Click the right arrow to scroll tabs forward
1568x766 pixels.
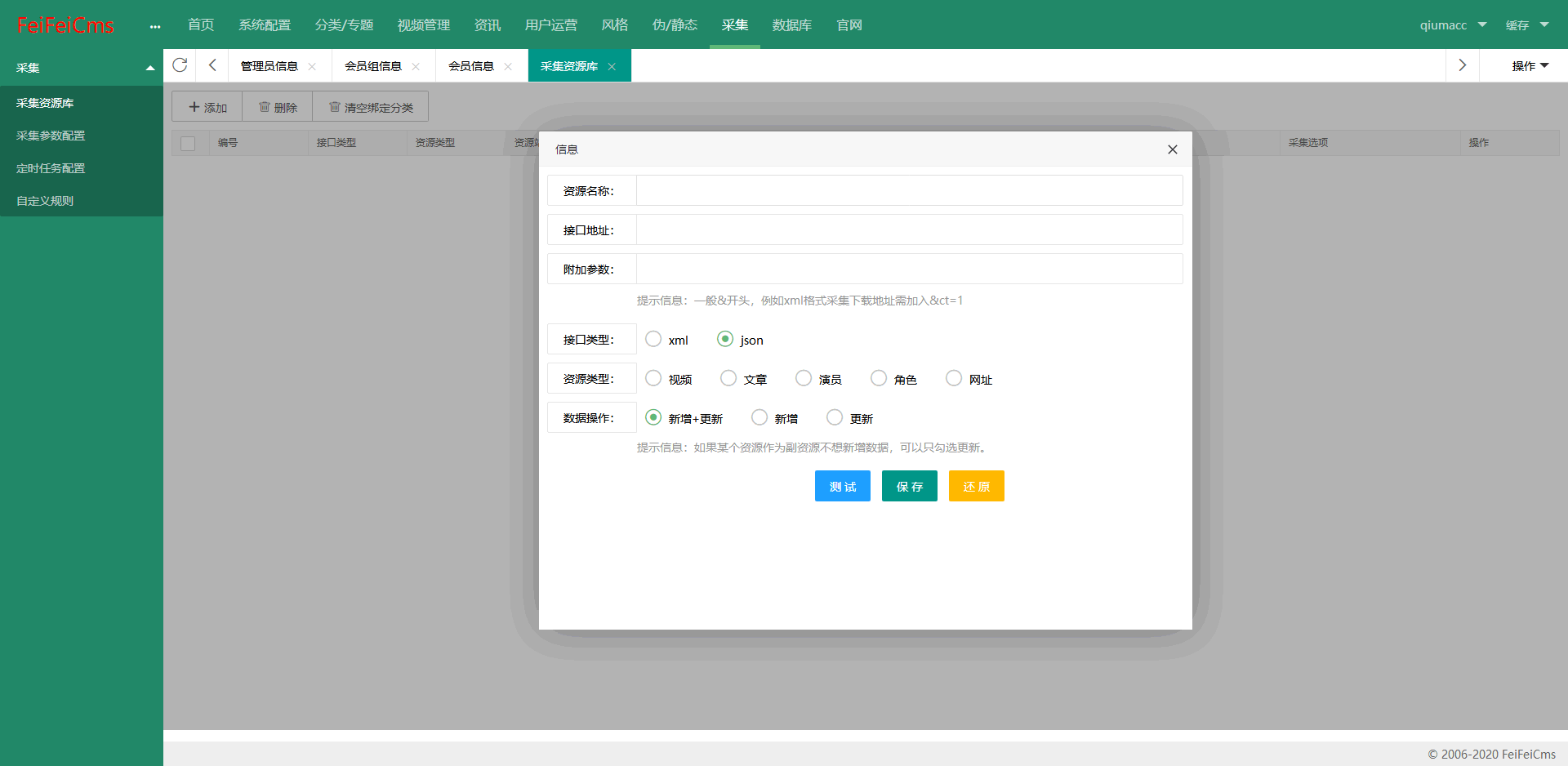[1462, 65]
